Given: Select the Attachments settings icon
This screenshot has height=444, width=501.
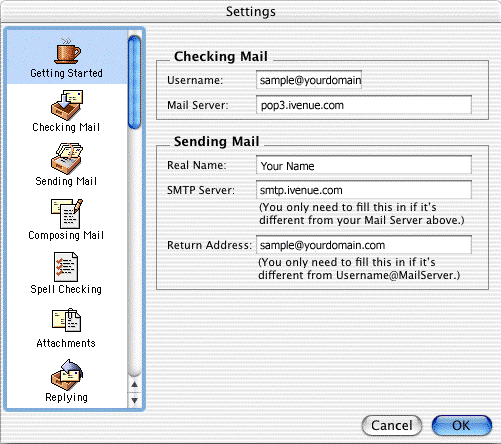Looking at the screenshot, I should (x=66, y=320).
